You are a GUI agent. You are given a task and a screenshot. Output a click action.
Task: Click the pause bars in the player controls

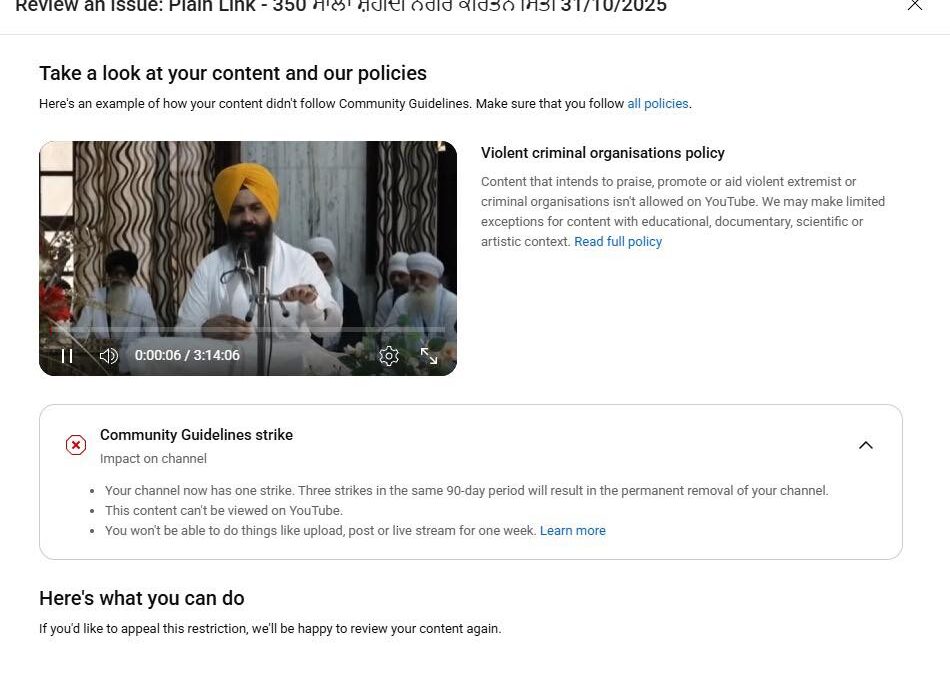point(67,356)
